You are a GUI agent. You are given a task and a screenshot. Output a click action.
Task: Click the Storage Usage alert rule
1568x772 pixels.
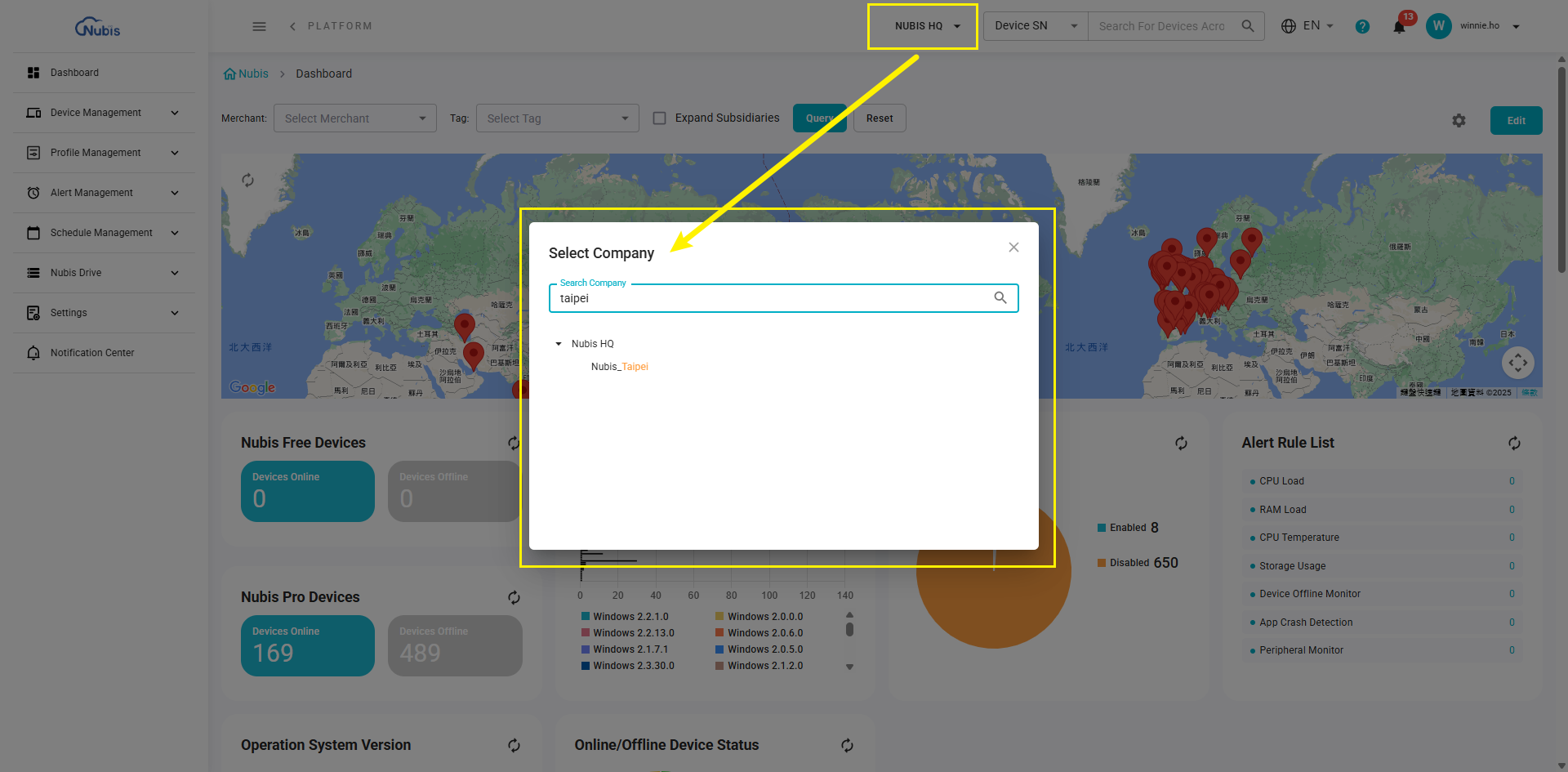(1382, 566)
